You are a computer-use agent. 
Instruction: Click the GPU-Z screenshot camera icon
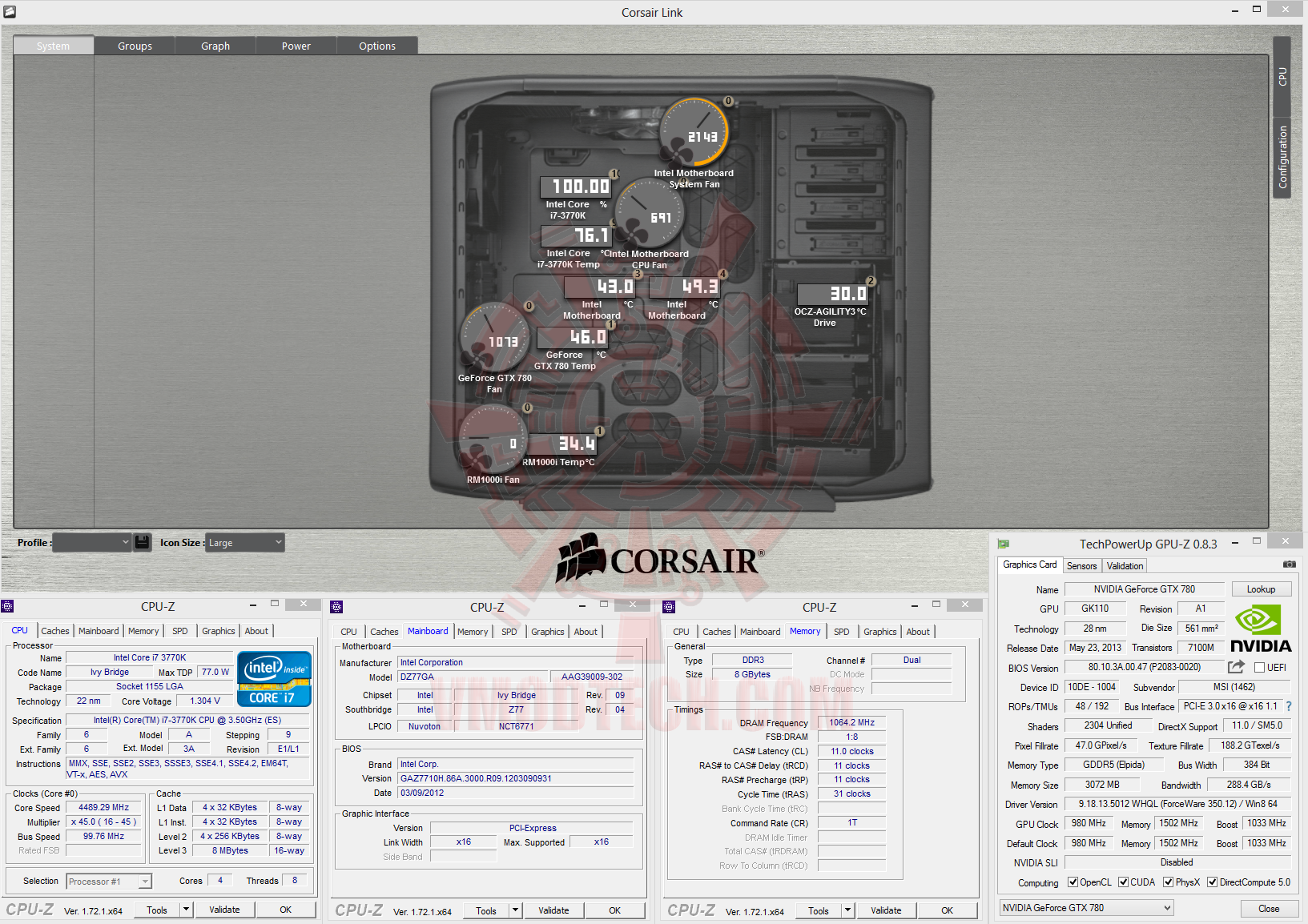(1289, 564)
